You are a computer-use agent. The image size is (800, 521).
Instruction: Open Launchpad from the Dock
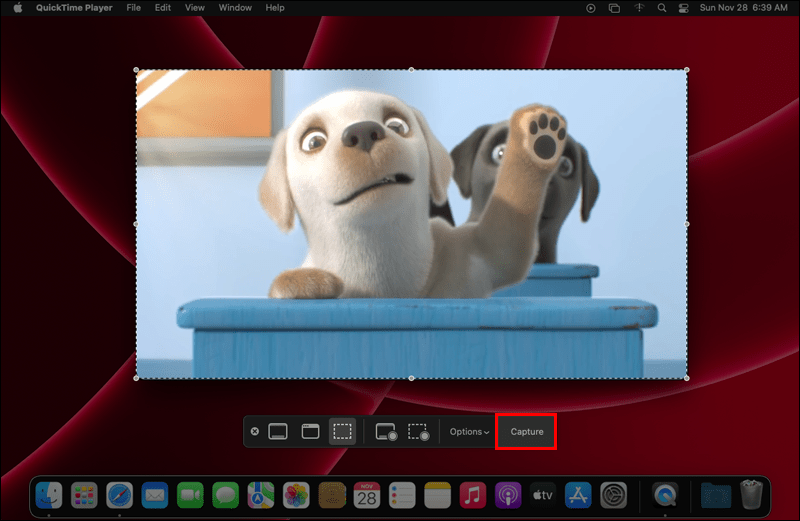(x=84, y=495)
